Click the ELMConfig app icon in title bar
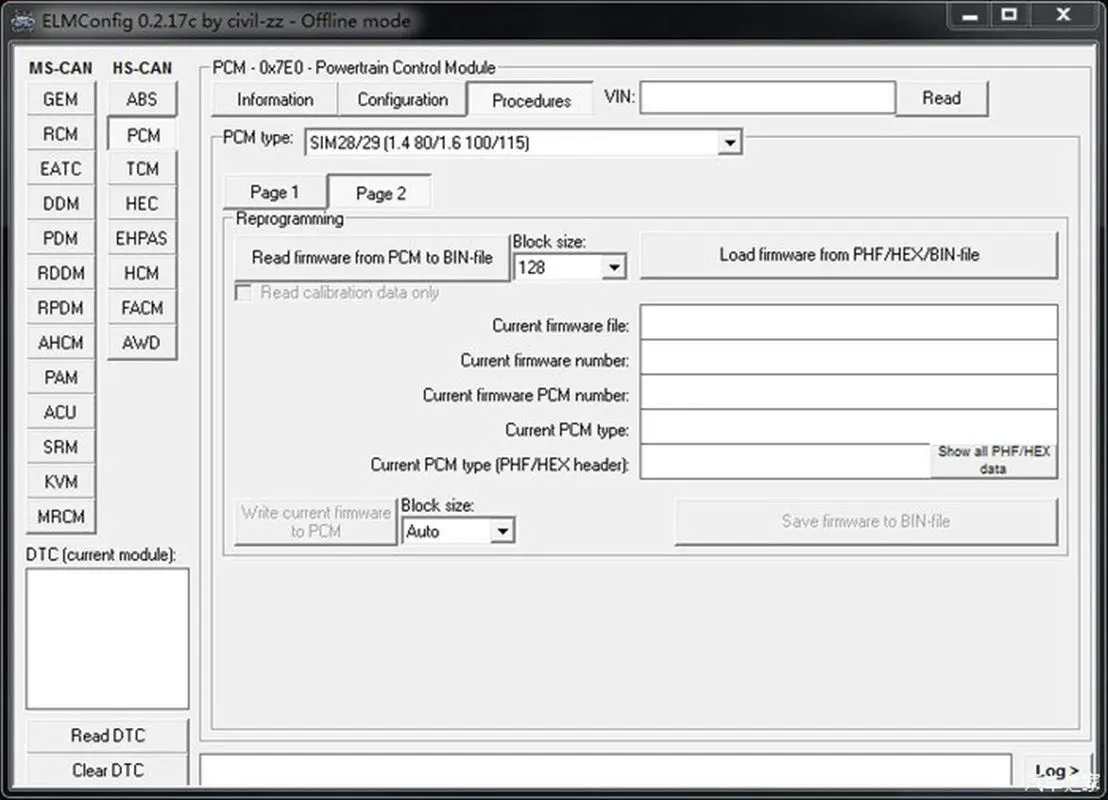 [x=22, y=21]
